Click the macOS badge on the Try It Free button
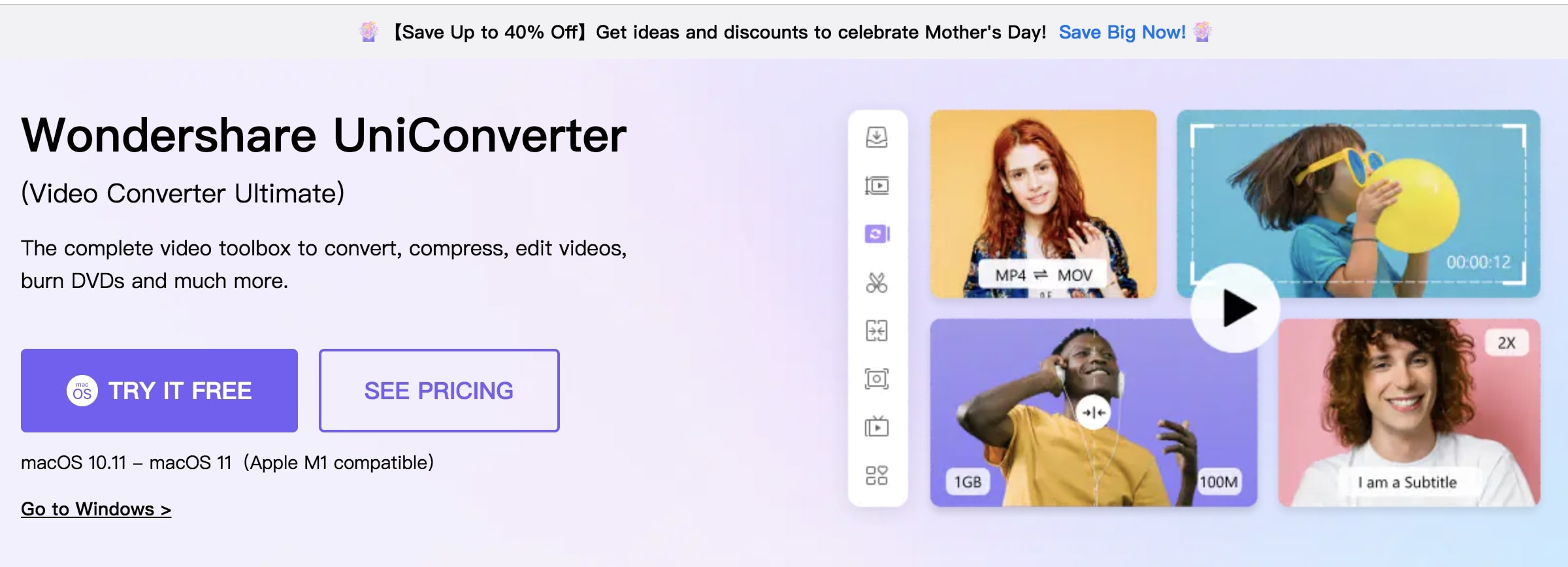 pyautogui.click(x=82, y=391)
